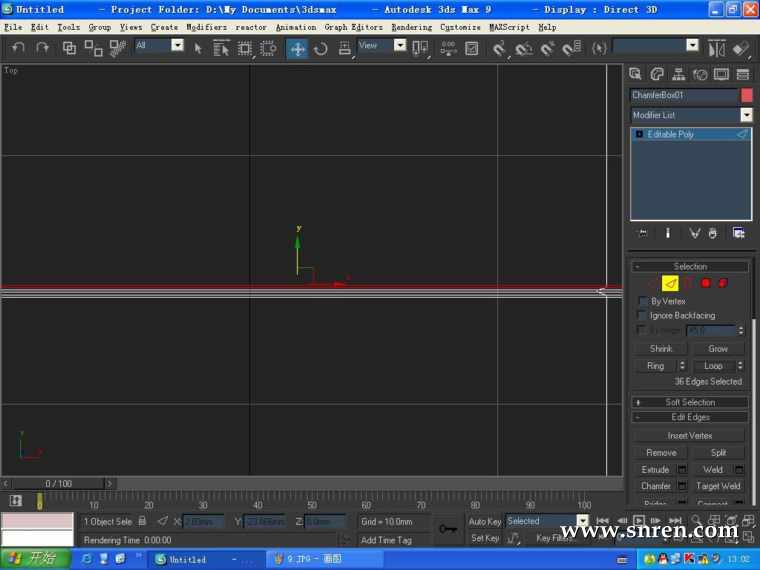Click the Configure Modifier Sets icon
The image size is (760, 570).
click(x=739, y=233)
